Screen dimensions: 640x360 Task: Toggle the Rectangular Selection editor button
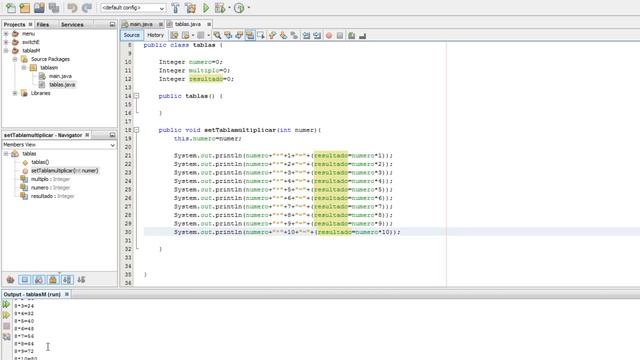[x=261, y=36]
